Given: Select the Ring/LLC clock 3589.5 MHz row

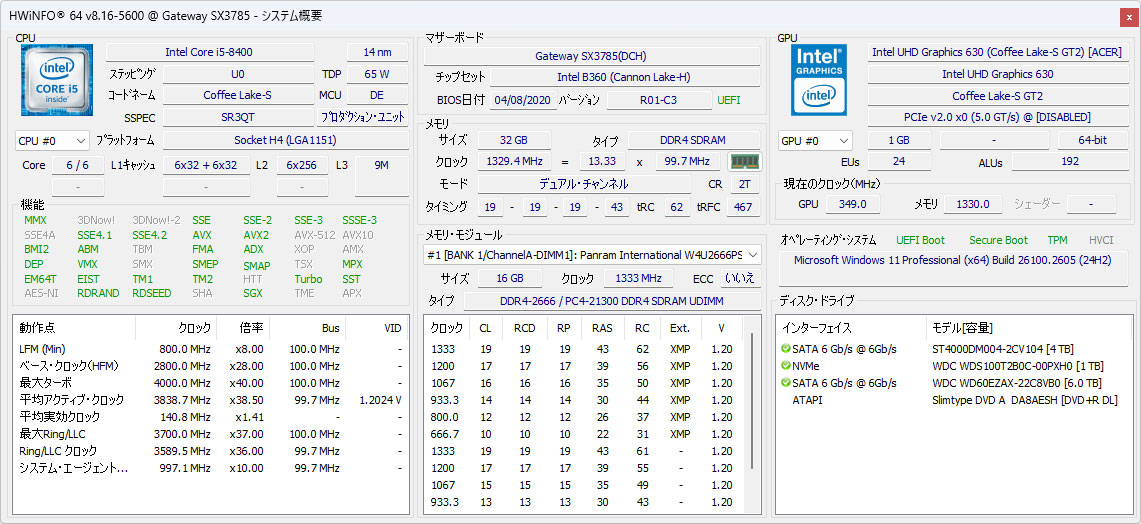Looking at the screenshot, I should point(211,451).
